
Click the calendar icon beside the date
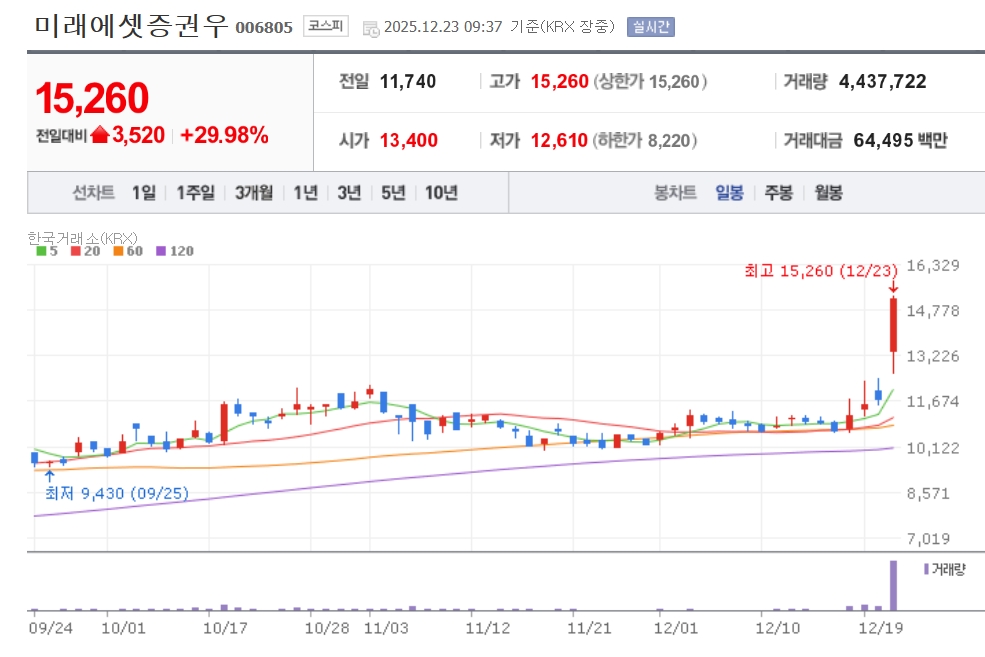[371, 28]
